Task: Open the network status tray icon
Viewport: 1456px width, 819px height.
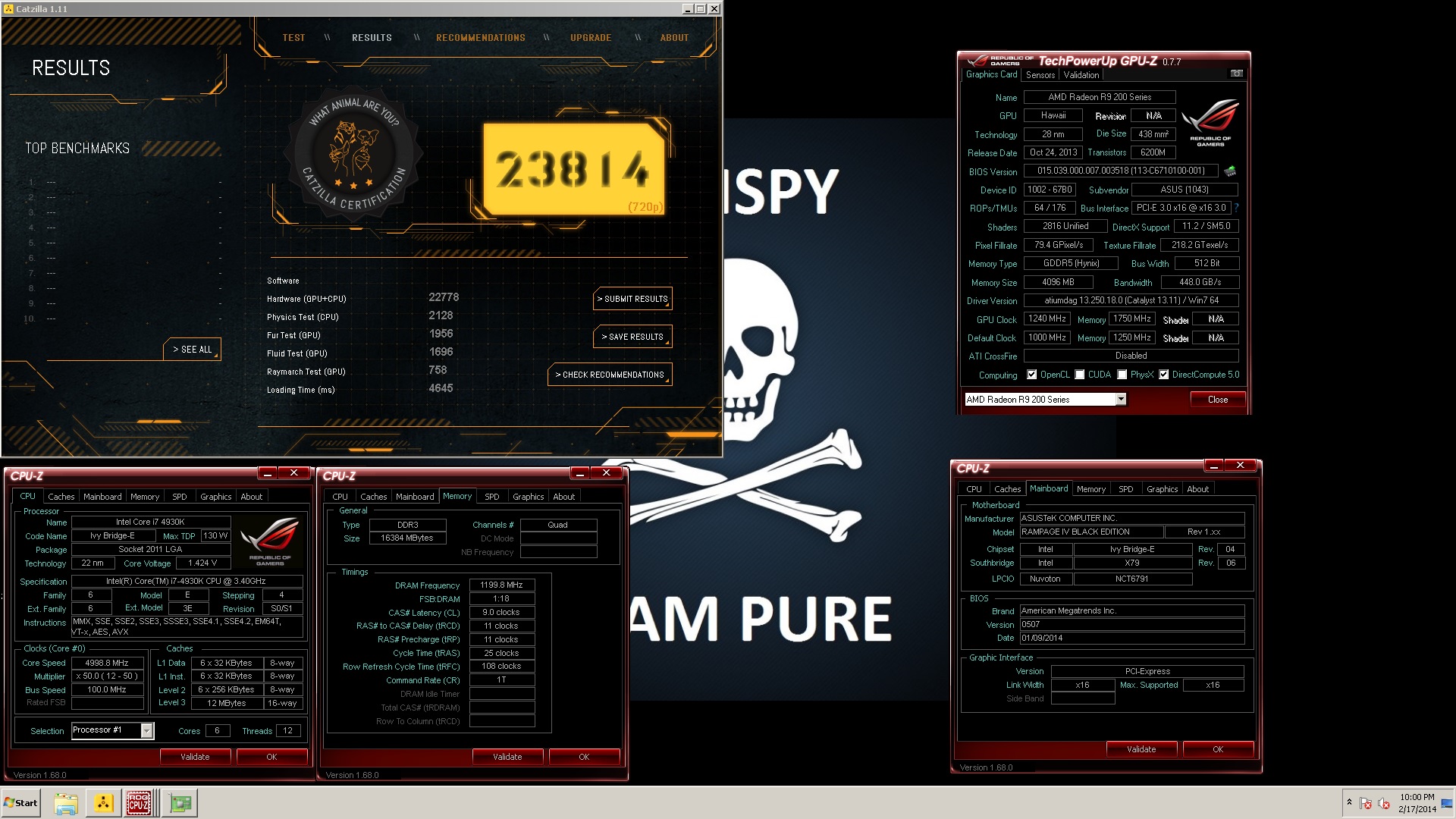Action: [x=1366, y=803]
